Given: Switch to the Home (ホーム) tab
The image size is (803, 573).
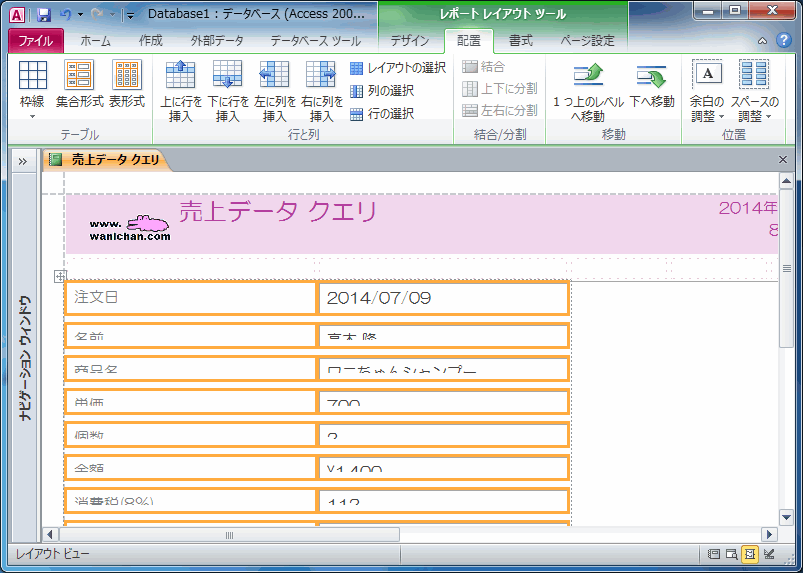Looking at the screenshot, I should 95,41.
